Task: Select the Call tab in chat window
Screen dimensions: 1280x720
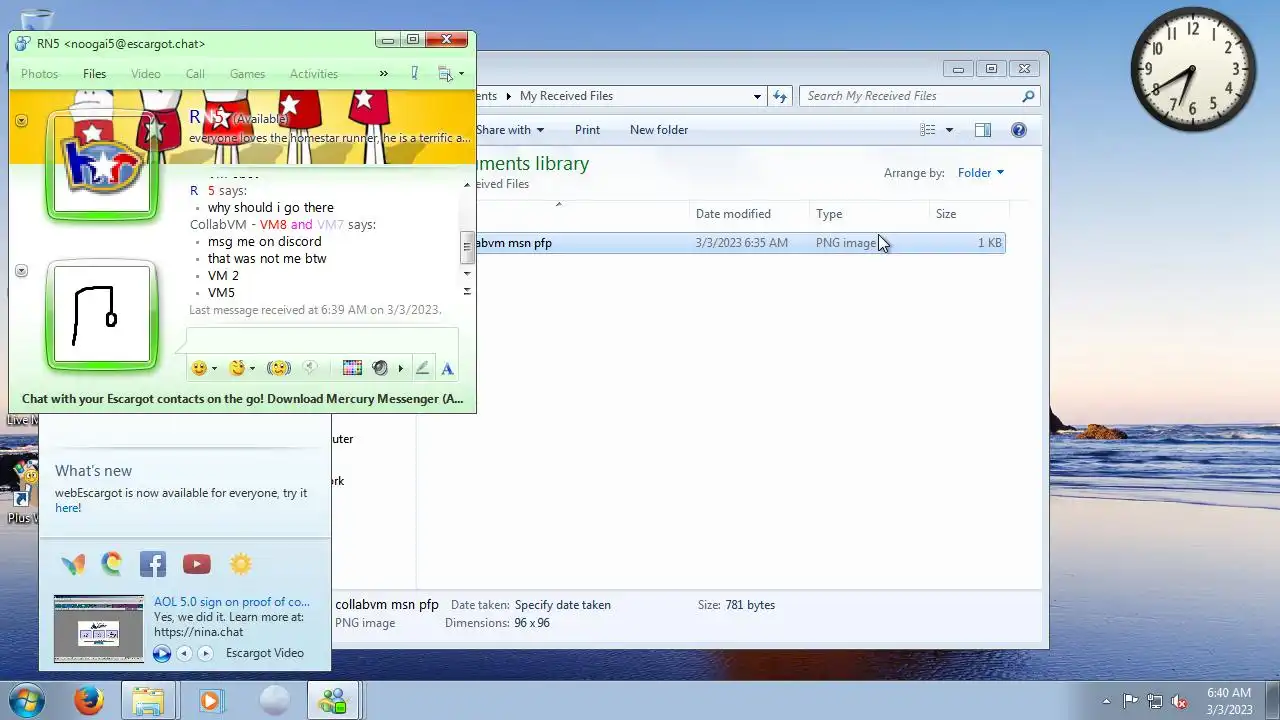Action: [x=195, y=74]
